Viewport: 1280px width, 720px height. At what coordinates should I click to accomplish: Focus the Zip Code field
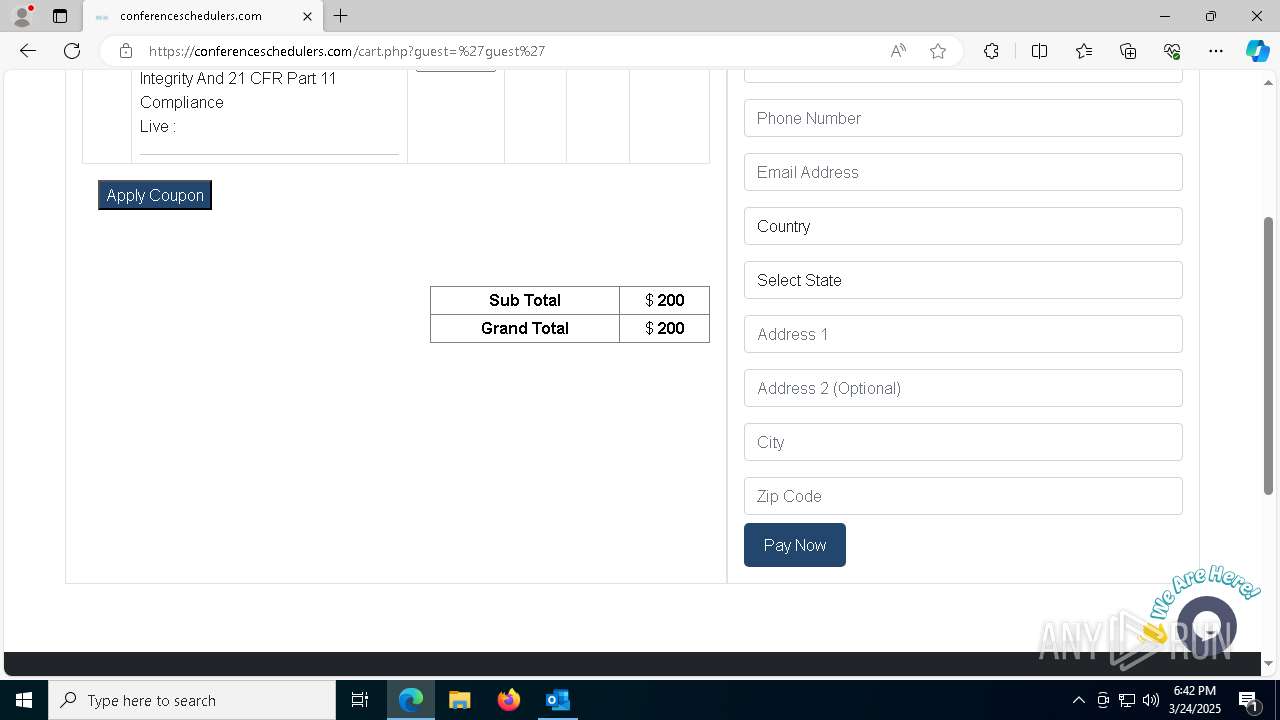tap(963, 496)
